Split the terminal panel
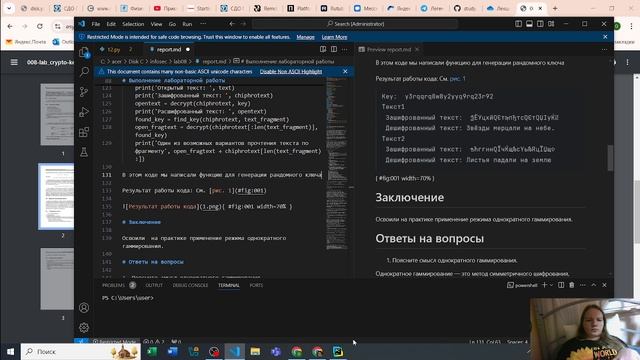Image resolution: width=640 pixels, height=360 pixels. click(561, 285)
